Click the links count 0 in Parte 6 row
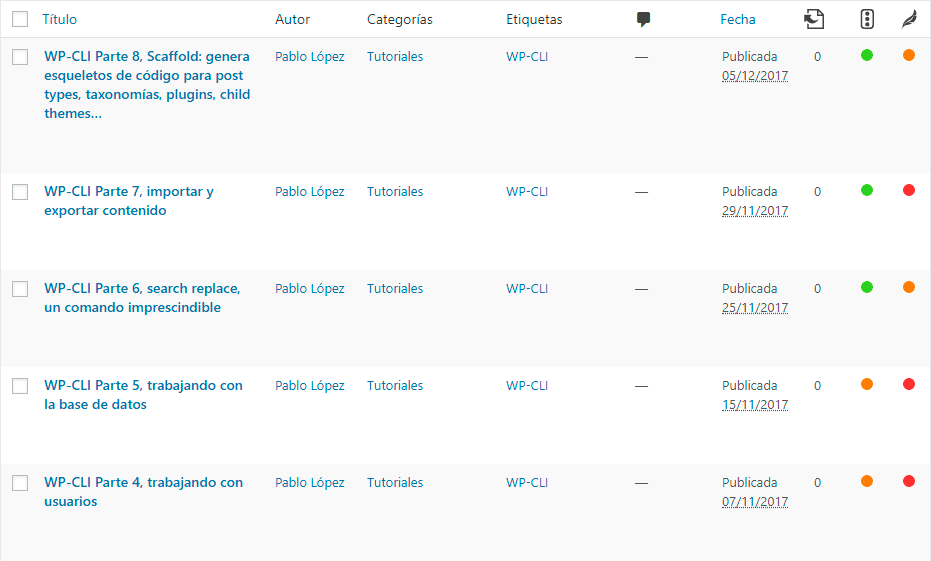Image resolution: width=931 pixels, height=561 pixels. 817,289
